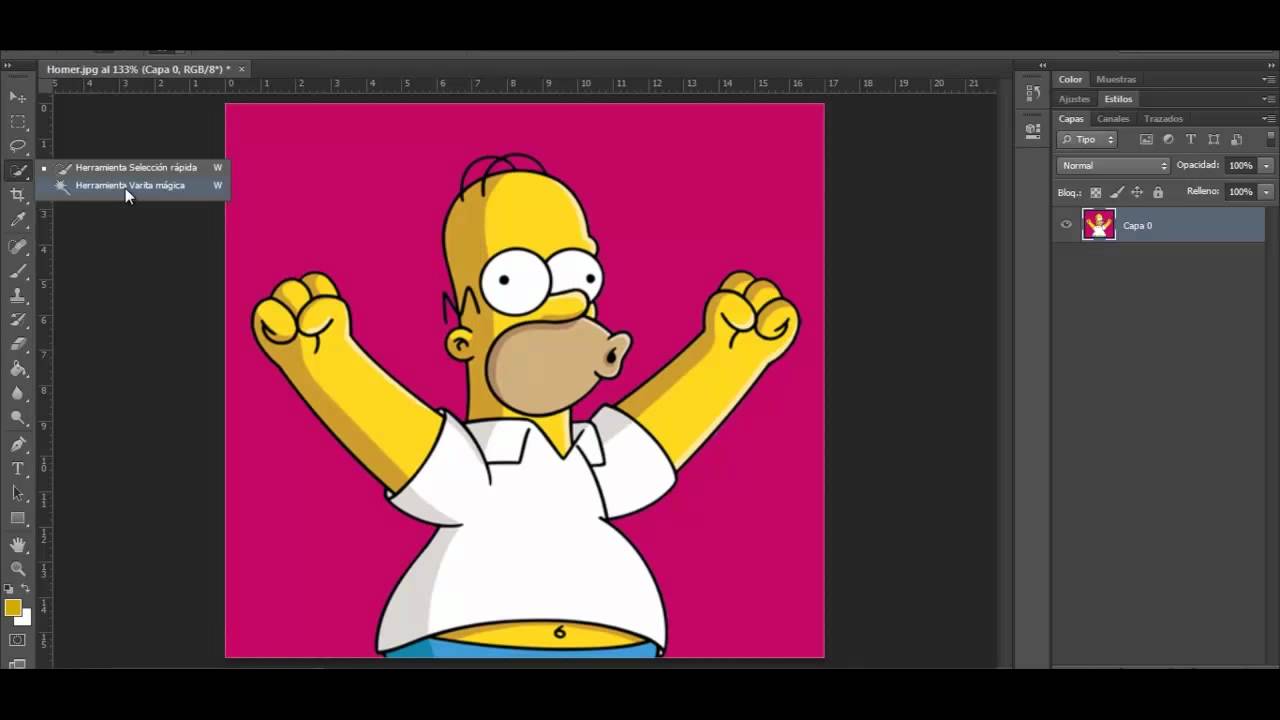Open the Color panel options menu
1280x720 pixels.
1268,79
